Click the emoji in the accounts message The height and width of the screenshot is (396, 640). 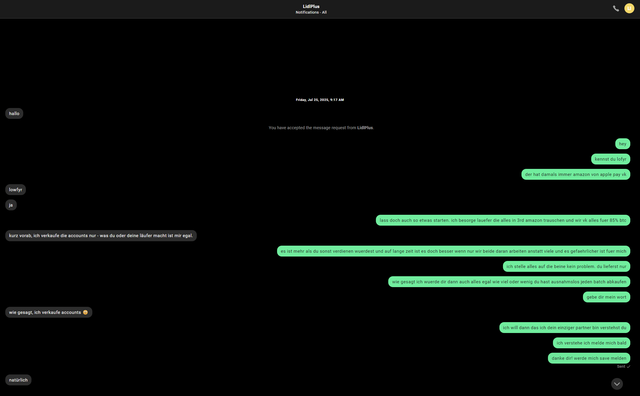(85, 312)
